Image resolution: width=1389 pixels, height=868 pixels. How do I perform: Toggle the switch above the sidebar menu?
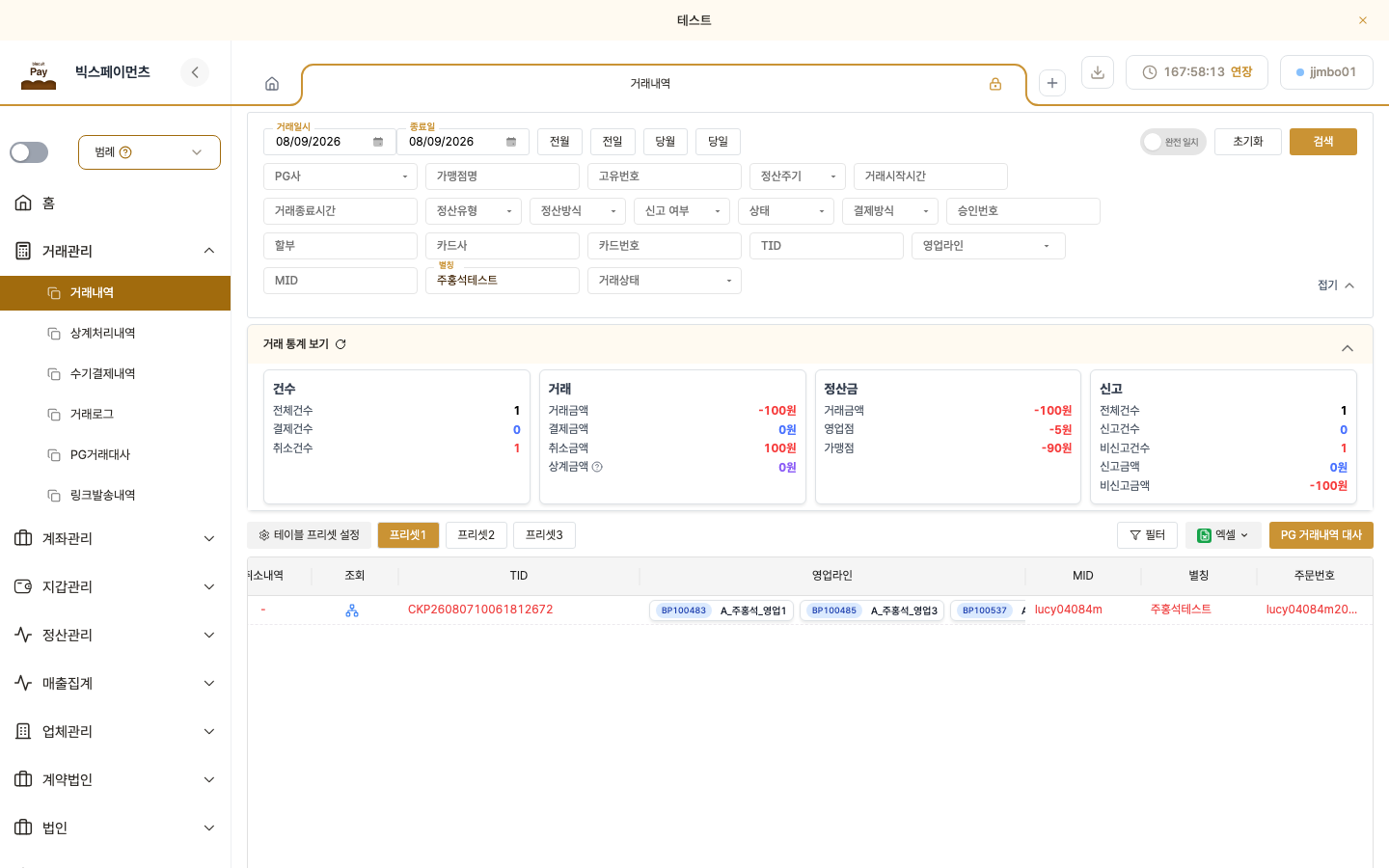tap(29, 152)
